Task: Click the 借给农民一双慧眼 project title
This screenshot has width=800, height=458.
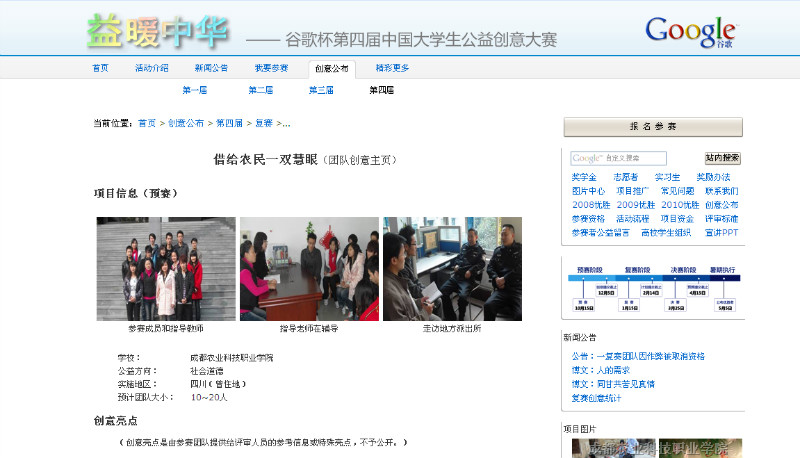Action: 265,160
